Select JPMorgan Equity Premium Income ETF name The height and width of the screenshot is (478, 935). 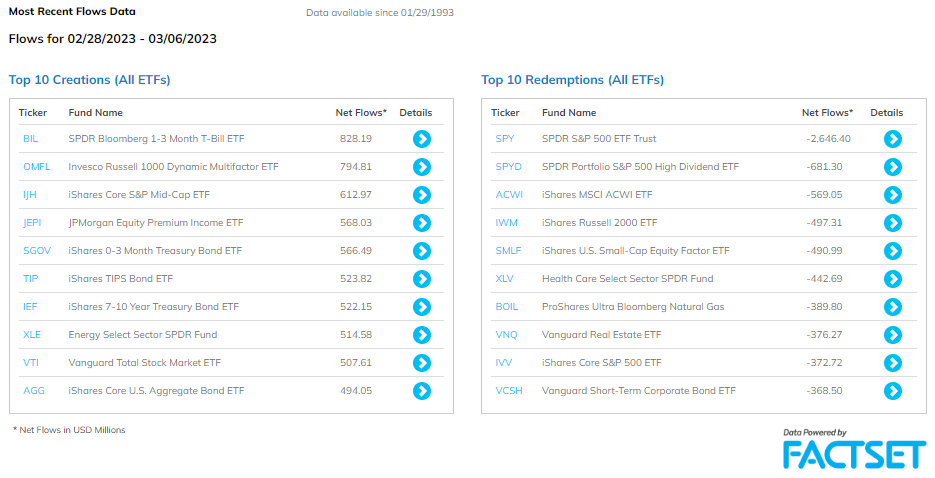point(156,222)
